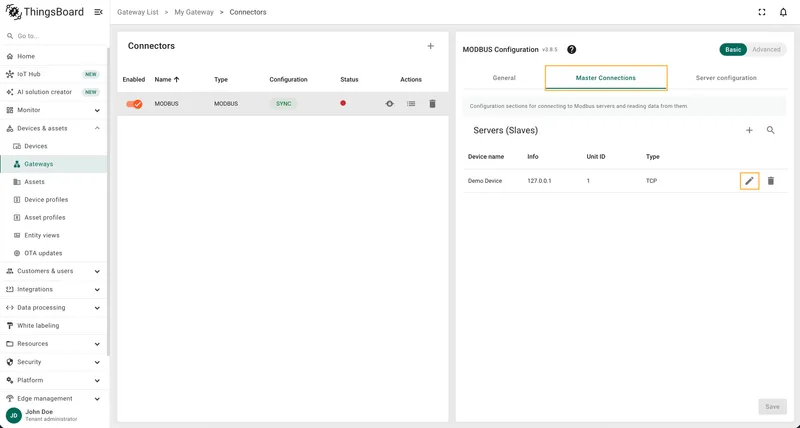This screenshot has width=800, height=428.
Task: Select the MODBUS connector row name
Action: 166,104
